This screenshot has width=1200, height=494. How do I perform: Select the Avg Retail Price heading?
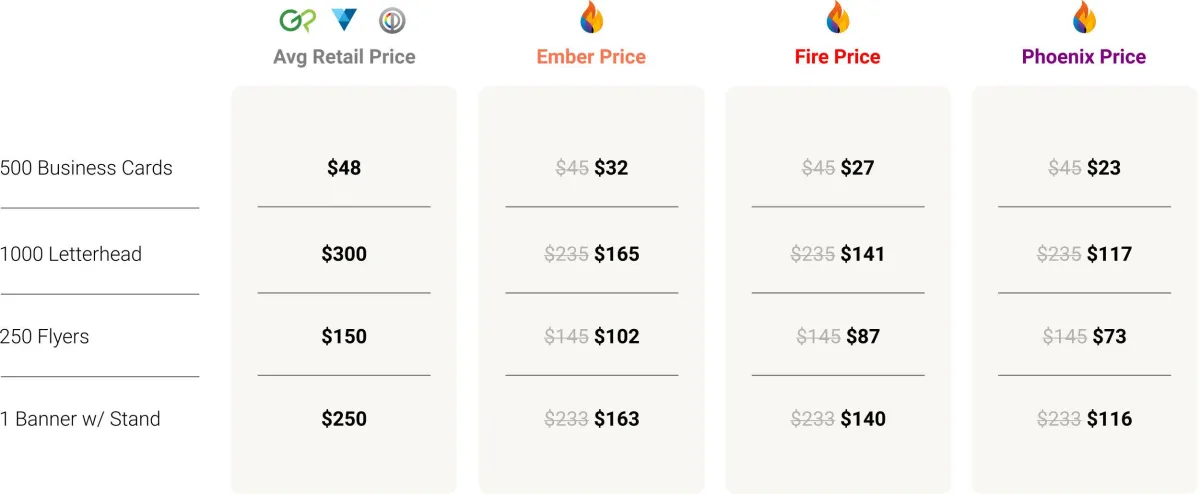pos(344,57)
